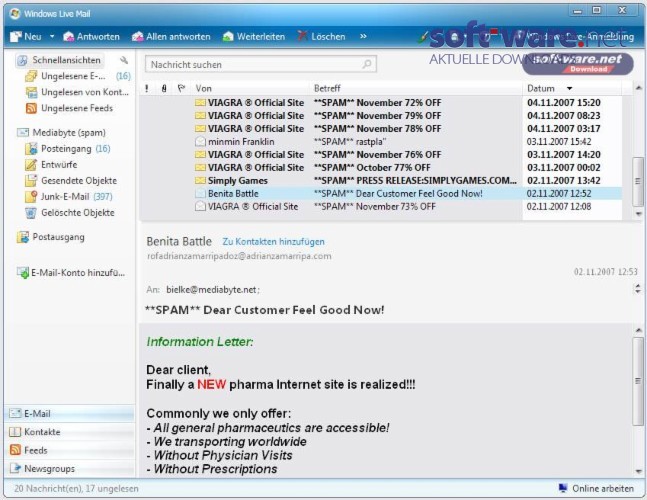This screenshot has height=500, width=647.
Task: Click the Neu new message icon
Action: coord(16,37)
